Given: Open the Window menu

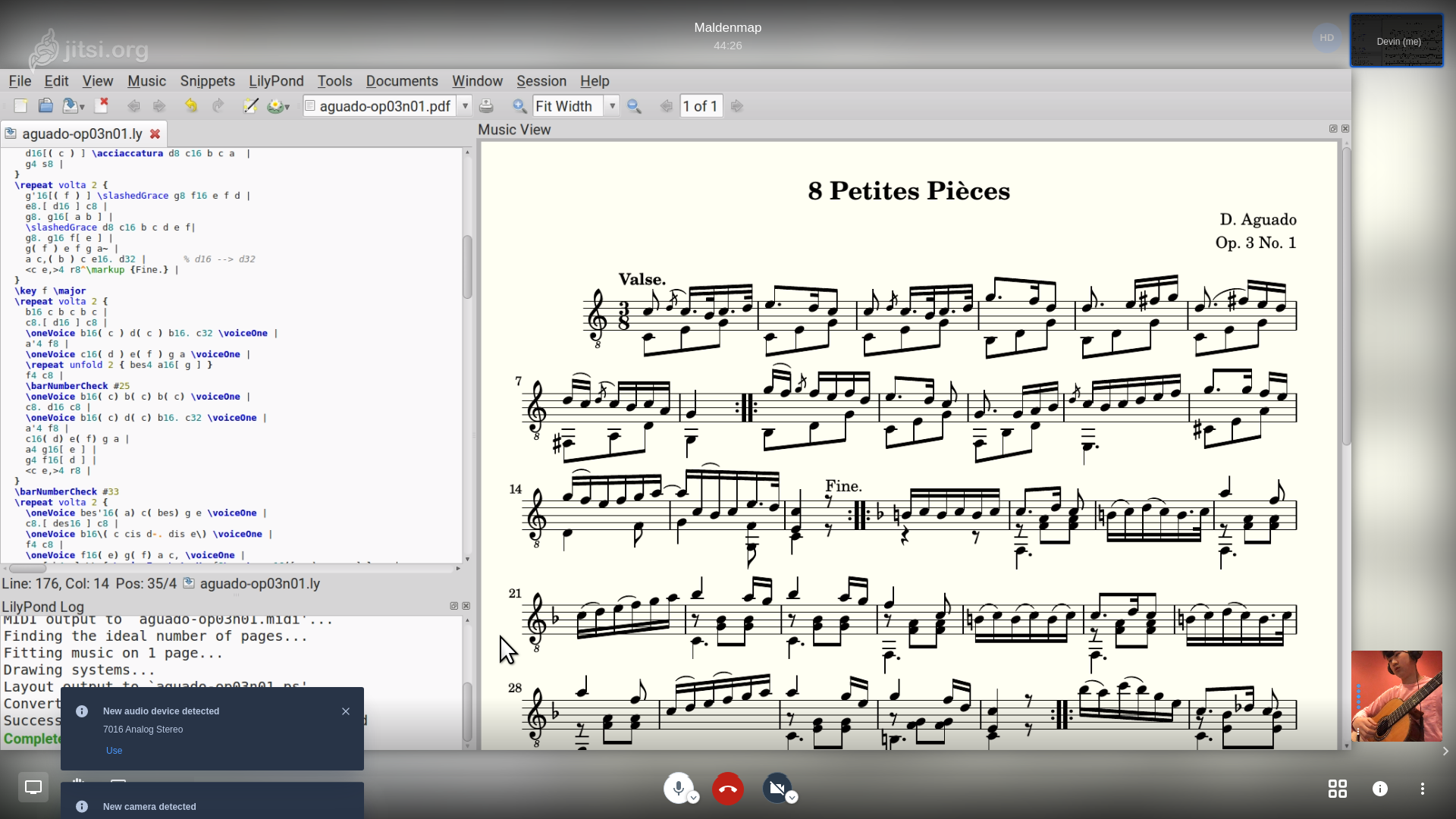Looking at the screenshot, I should coord(477,81).
